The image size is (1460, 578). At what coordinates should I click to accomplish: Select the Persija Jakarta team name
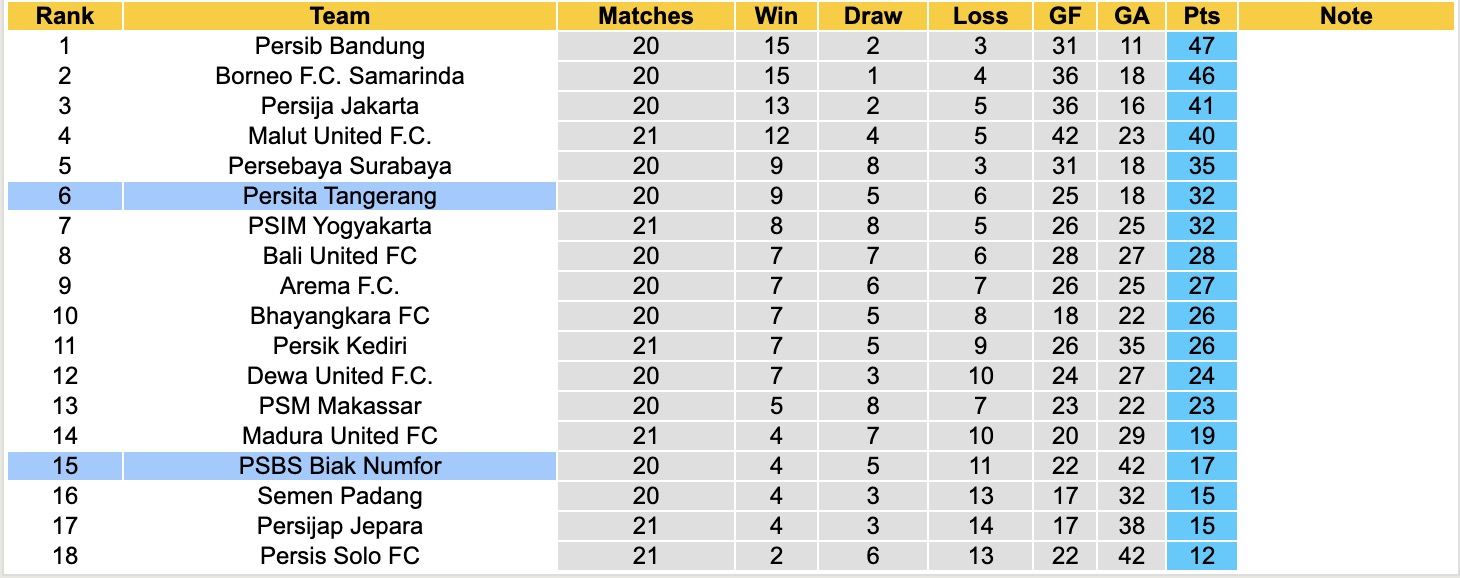(x=340, y=106)
